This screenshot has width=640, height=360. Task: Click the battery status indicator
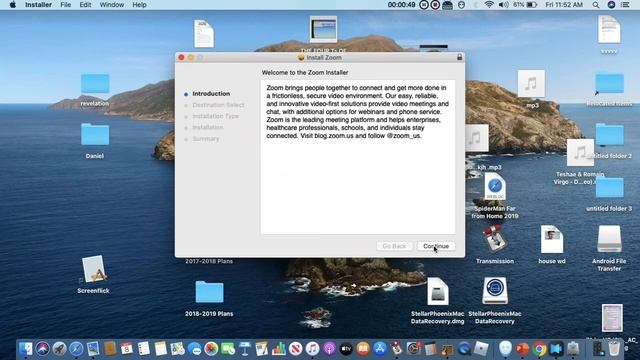(526, 5)
